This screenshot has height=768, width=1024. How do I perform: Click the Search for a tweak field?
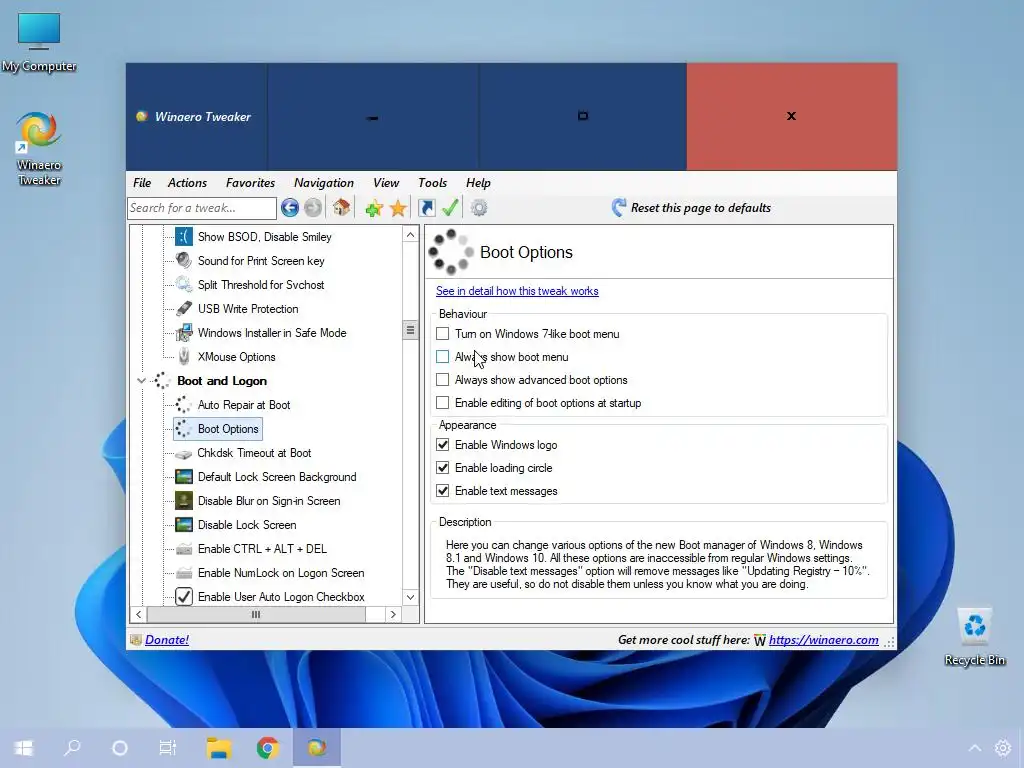pyautogui.click(x=202, y=208)
